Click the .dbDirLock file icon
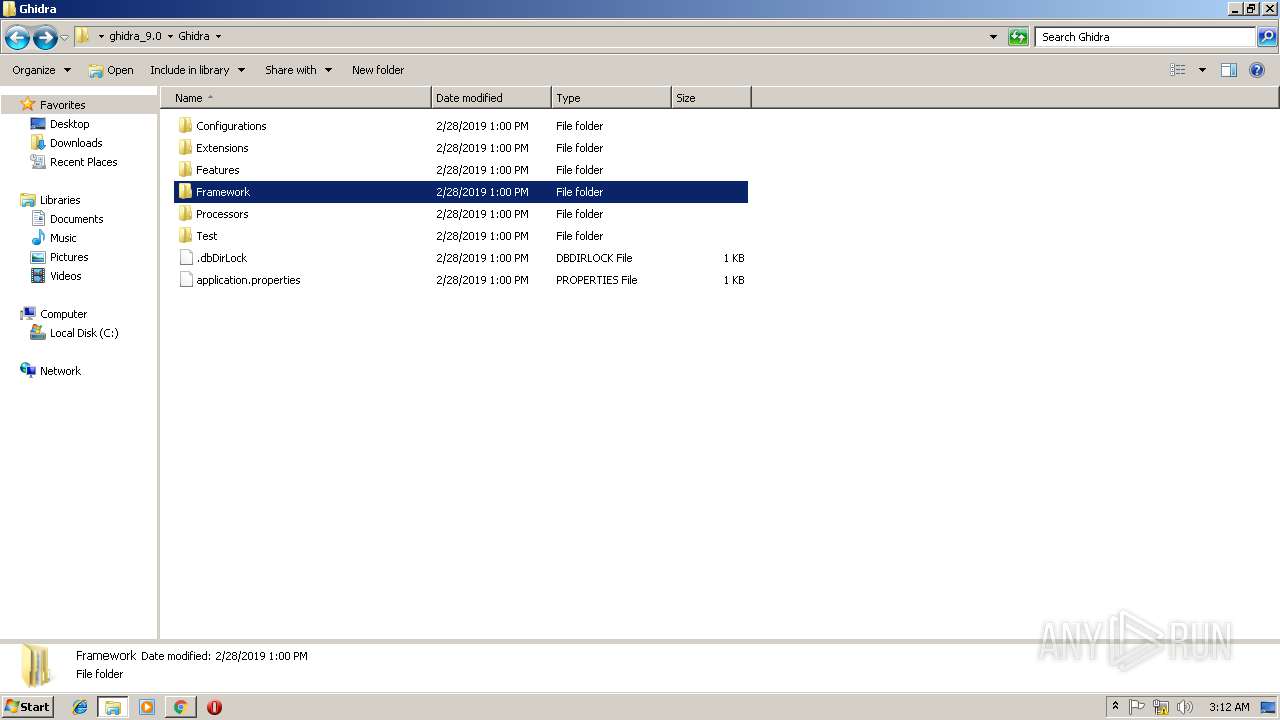The height and width of the screenshot is (720, 1280). click(x=185, y=258)
